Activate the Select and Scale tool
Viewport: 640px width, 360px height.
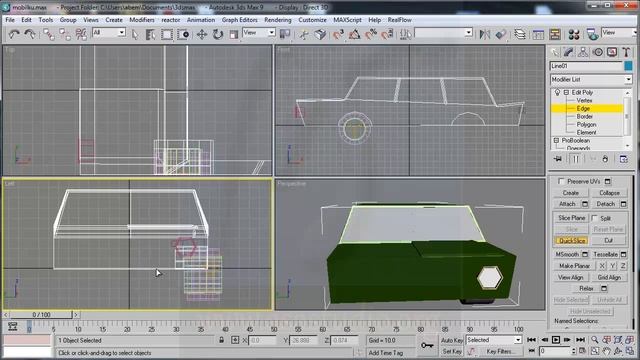pos(233,35)
